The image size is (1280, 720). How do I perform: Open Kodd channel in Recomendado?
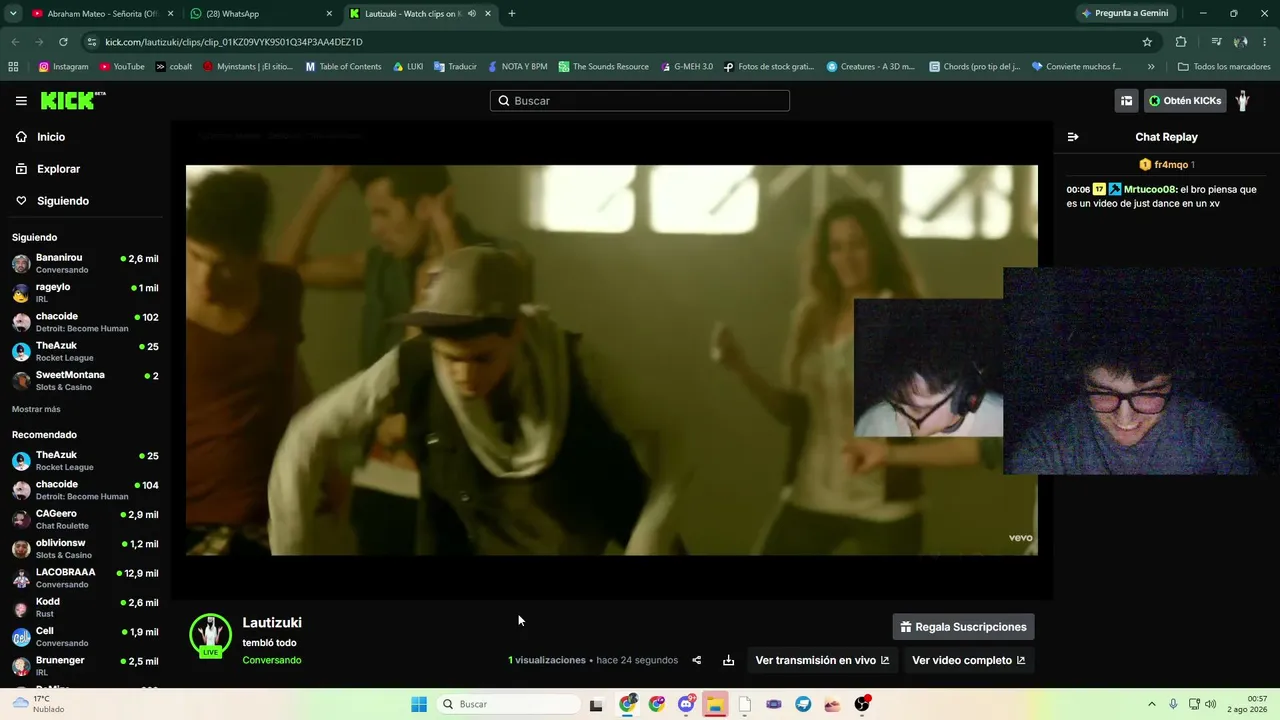85,608
